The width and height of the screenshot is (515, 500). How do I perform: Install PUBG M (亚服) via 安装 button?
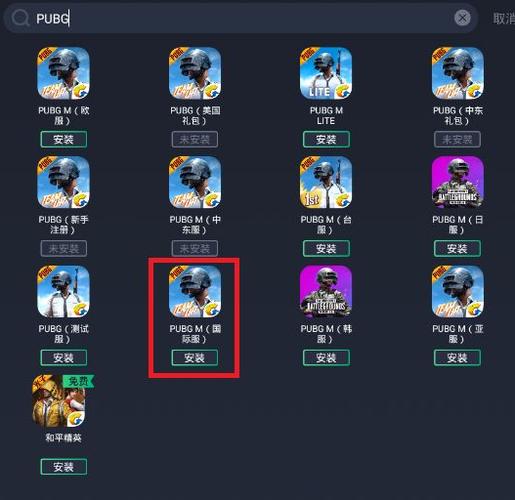pos(457,358)
